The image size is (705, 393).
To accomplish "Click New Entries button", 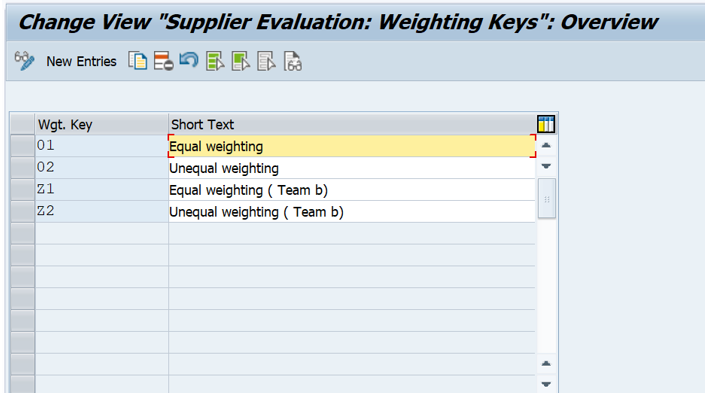I will click(81, 61).
